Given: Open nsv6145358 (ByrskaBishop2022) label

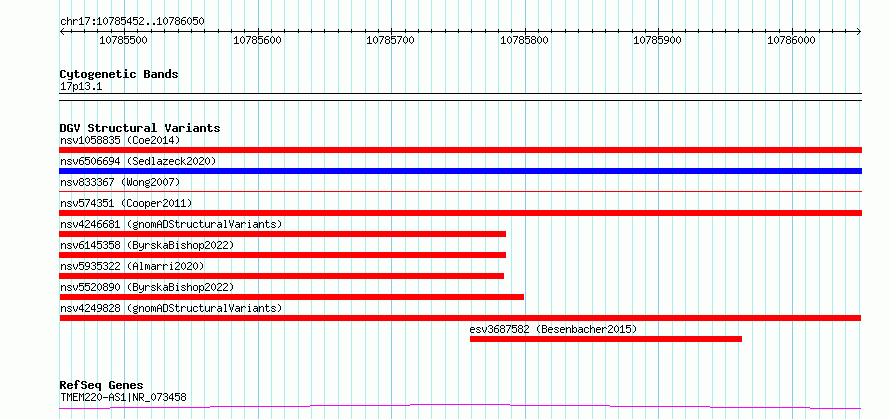Looking at the screenshot, I should [x=147, y=245].
